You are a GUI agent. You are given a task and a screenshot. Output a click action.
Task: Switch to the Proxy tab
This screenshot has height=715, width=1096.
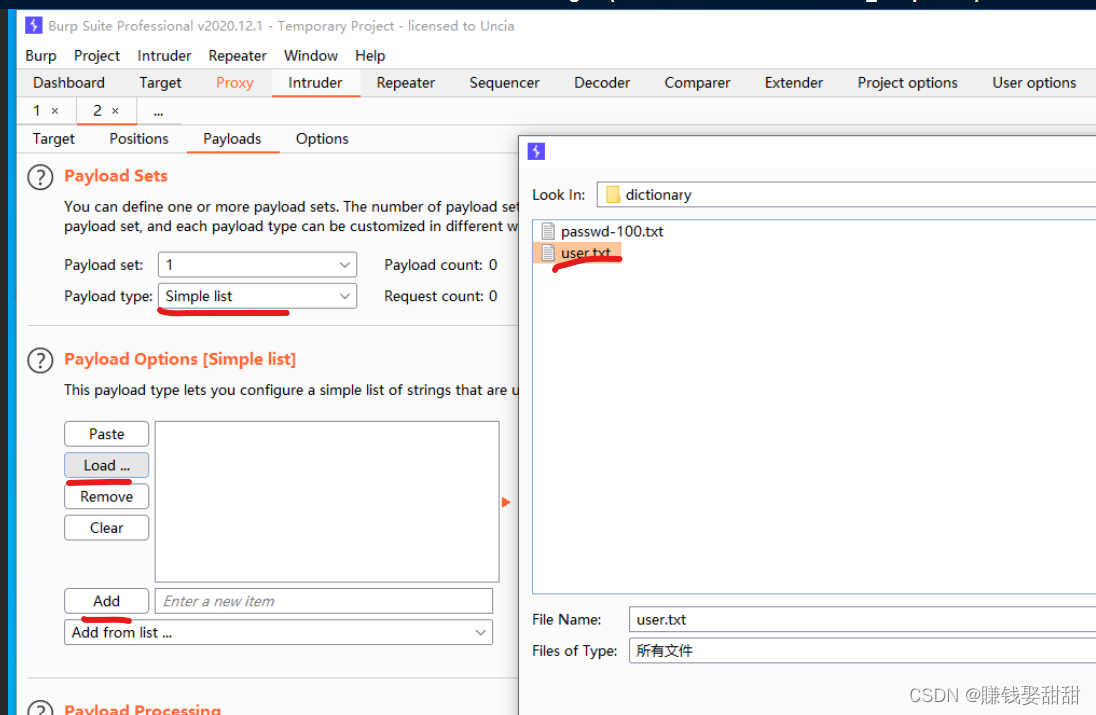tap(234, 82)
